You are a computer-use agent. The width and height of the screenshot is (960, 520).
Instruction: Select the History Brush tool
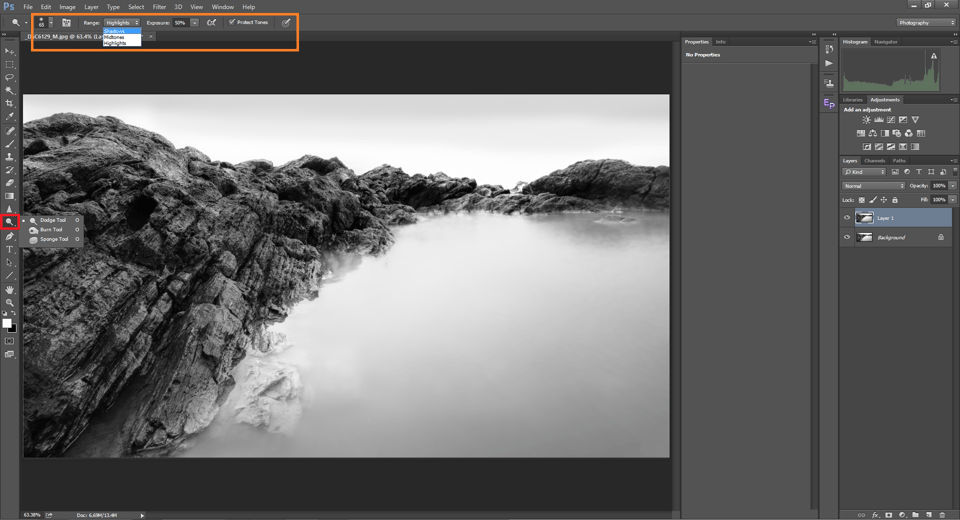click(9, 170)
